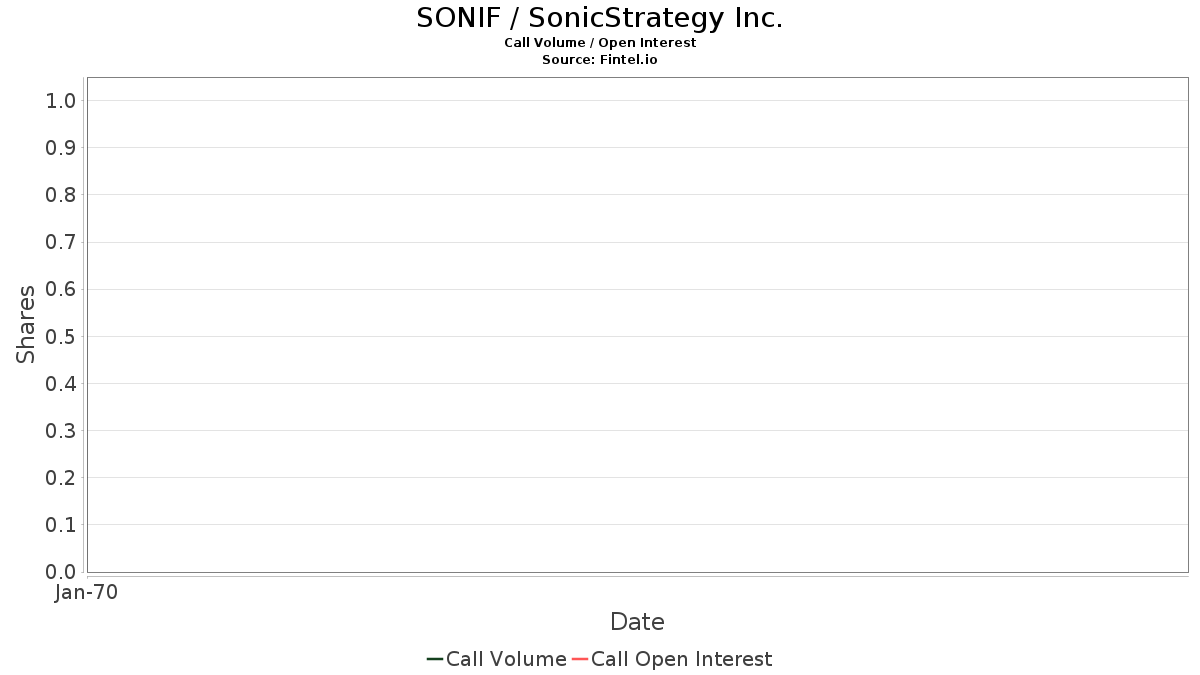
Task: Click the 0.0 y-axis tick label
Action: pyautogui.click(x=61, y=572)
